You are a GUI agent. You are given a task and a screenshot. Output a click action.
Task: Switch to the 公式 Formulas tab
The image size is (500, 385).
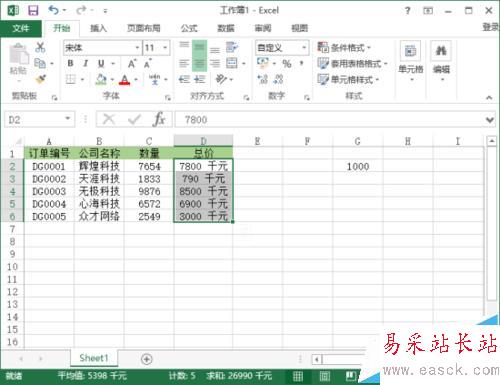pos(189,28)
